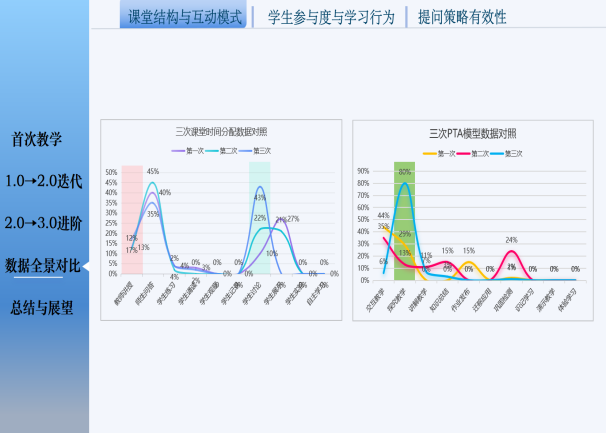Open the 1.0→2.0迭代 sidebar section
Screen dimensions: 606x433
(x=43, y=181)
